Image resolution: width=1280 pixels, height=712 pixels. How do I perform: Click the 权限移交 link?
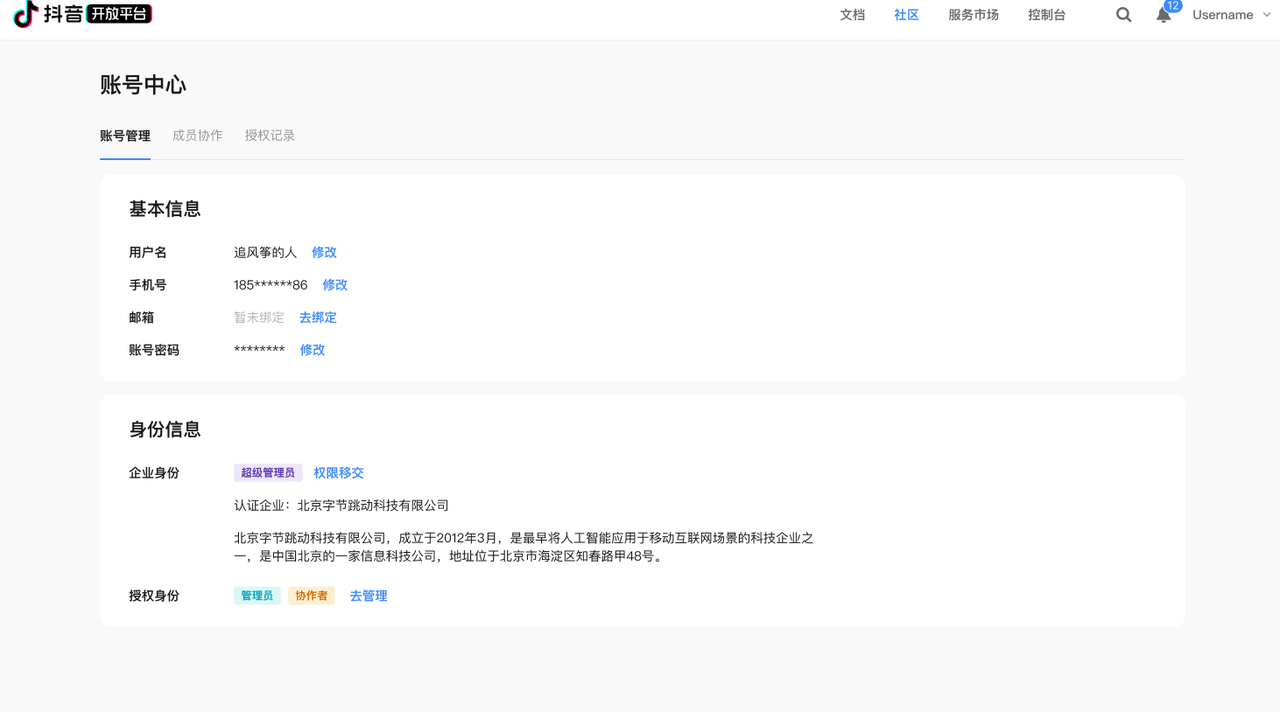click(x=339, y=473)
